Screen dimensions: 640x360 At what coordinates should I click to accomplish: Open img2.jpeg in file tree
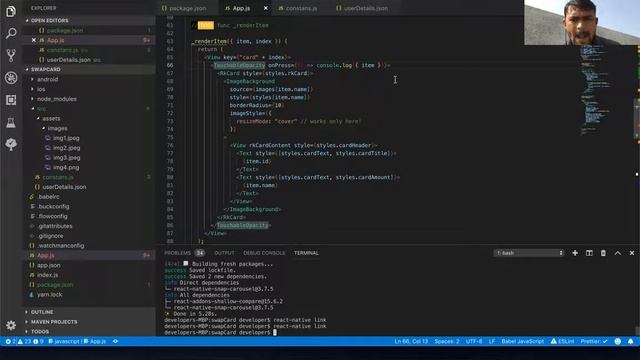66,148
